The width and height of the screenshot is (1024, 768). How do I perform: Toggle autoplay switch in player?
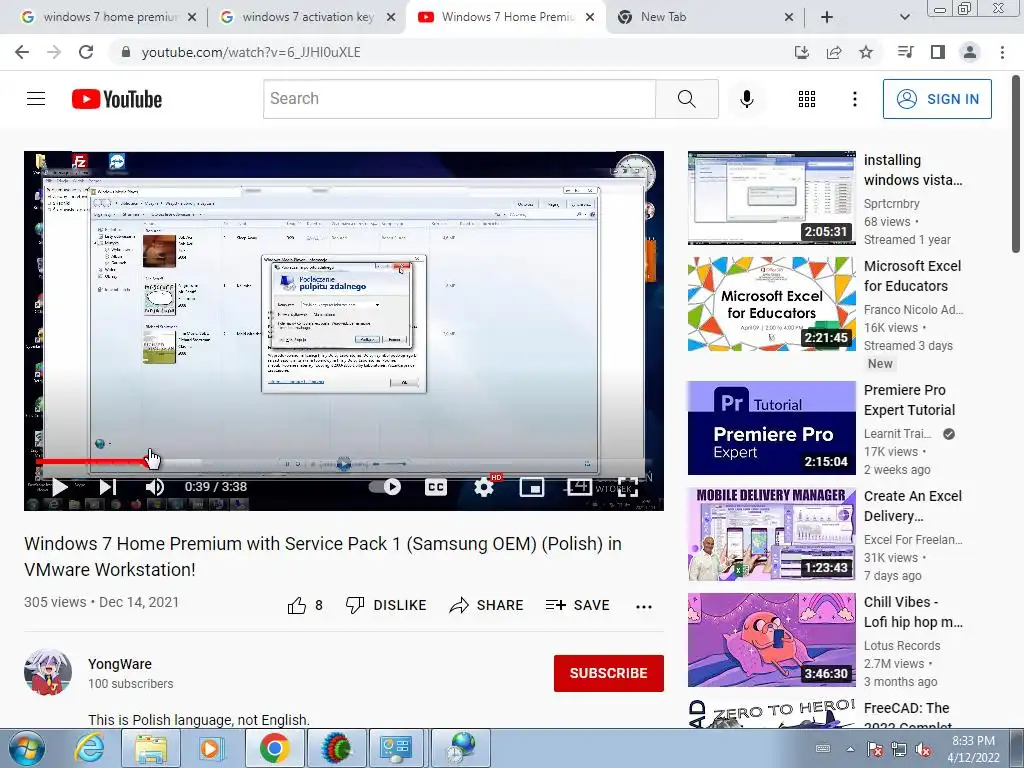pyautogui.click(x=385, y=487)
